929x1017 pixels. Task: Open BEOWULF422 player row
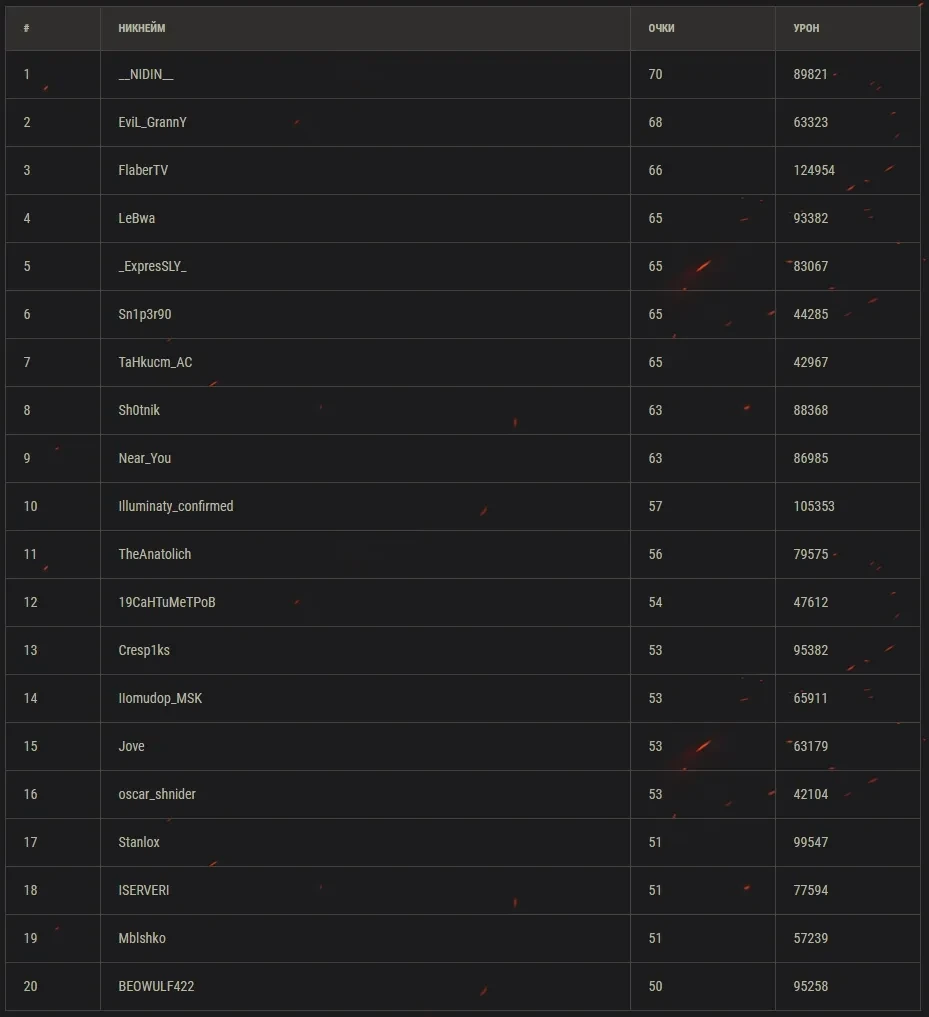[x=156, y=987]
